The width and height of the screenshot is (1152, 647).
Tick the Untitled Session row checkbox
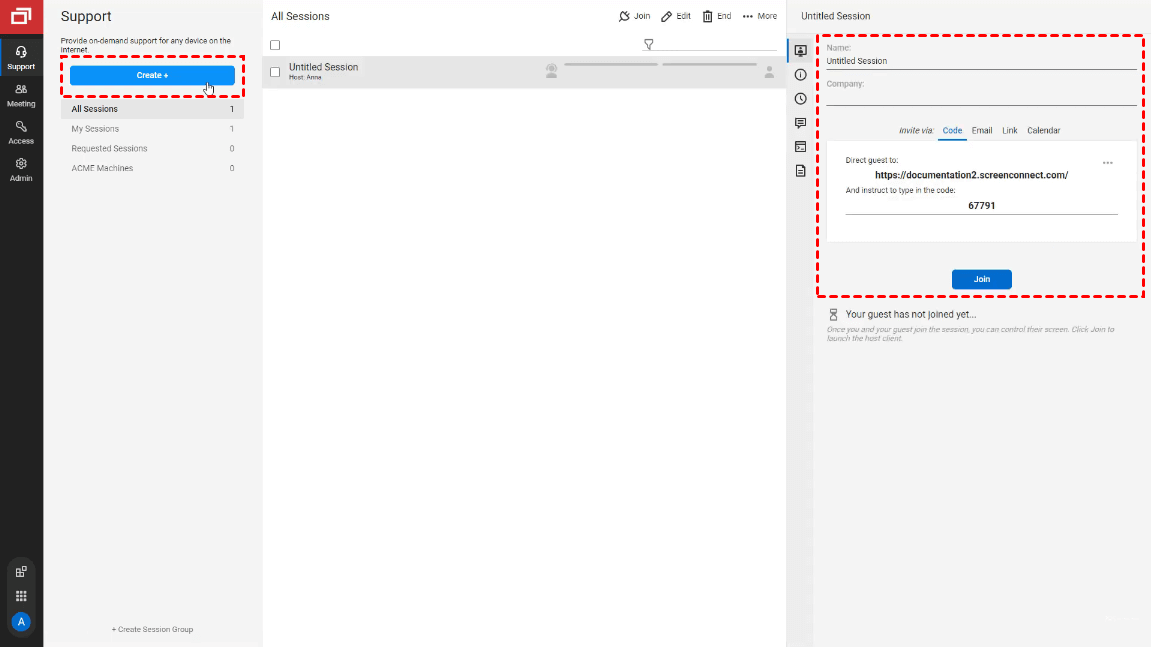[x=275, y=72]
